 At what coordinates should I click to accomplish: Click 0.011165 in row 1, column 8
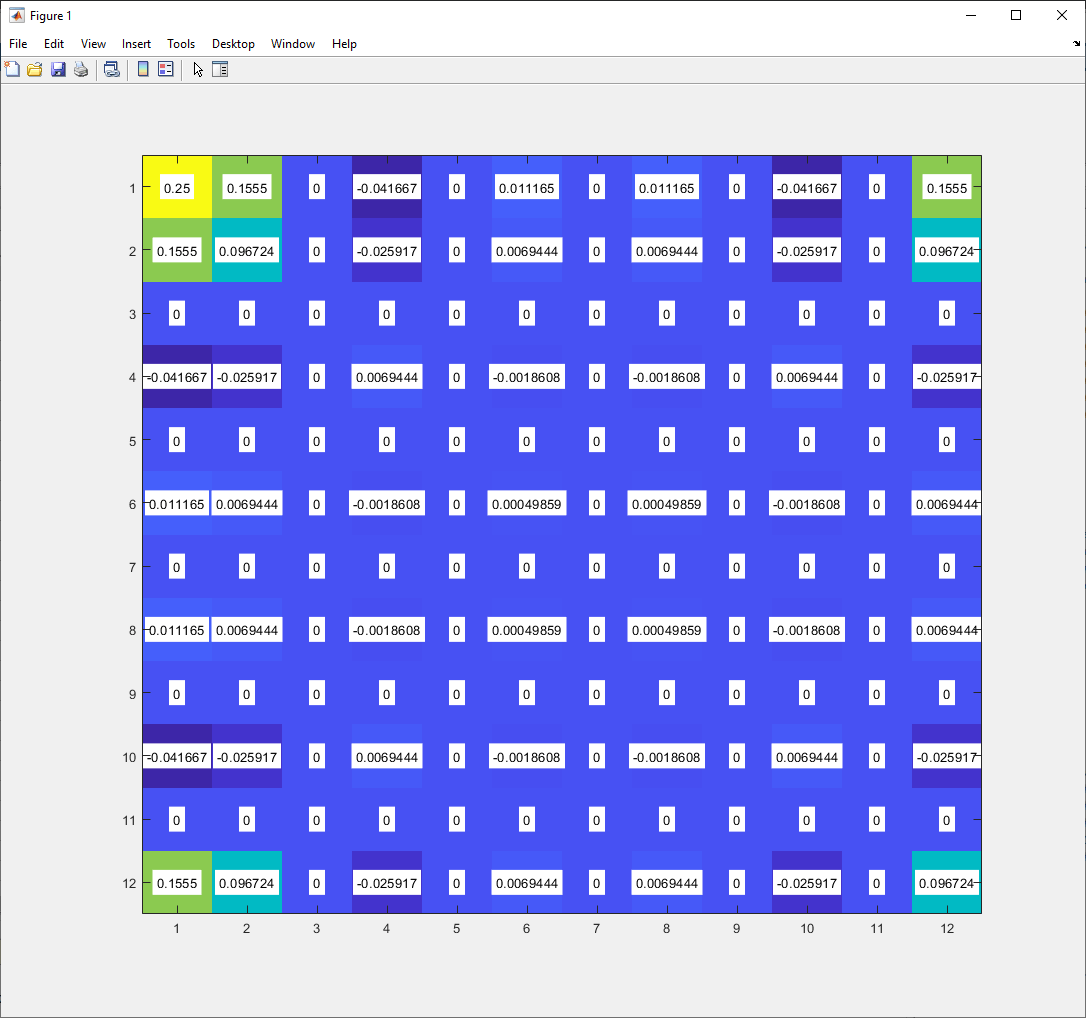point(667,188)
